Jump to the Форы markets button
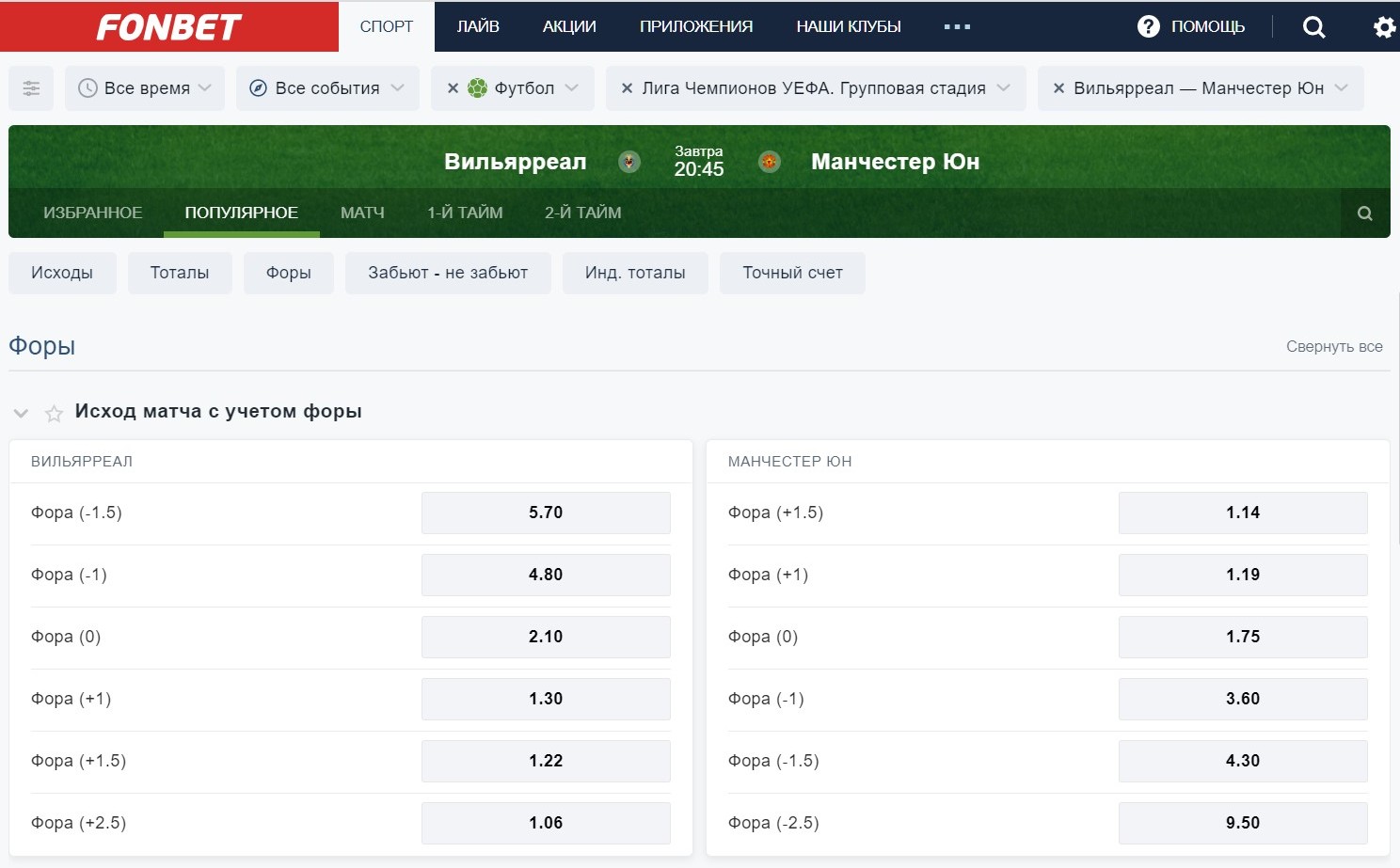The width and height of the screenshot is (1400, 868). [x=289, y=273]
